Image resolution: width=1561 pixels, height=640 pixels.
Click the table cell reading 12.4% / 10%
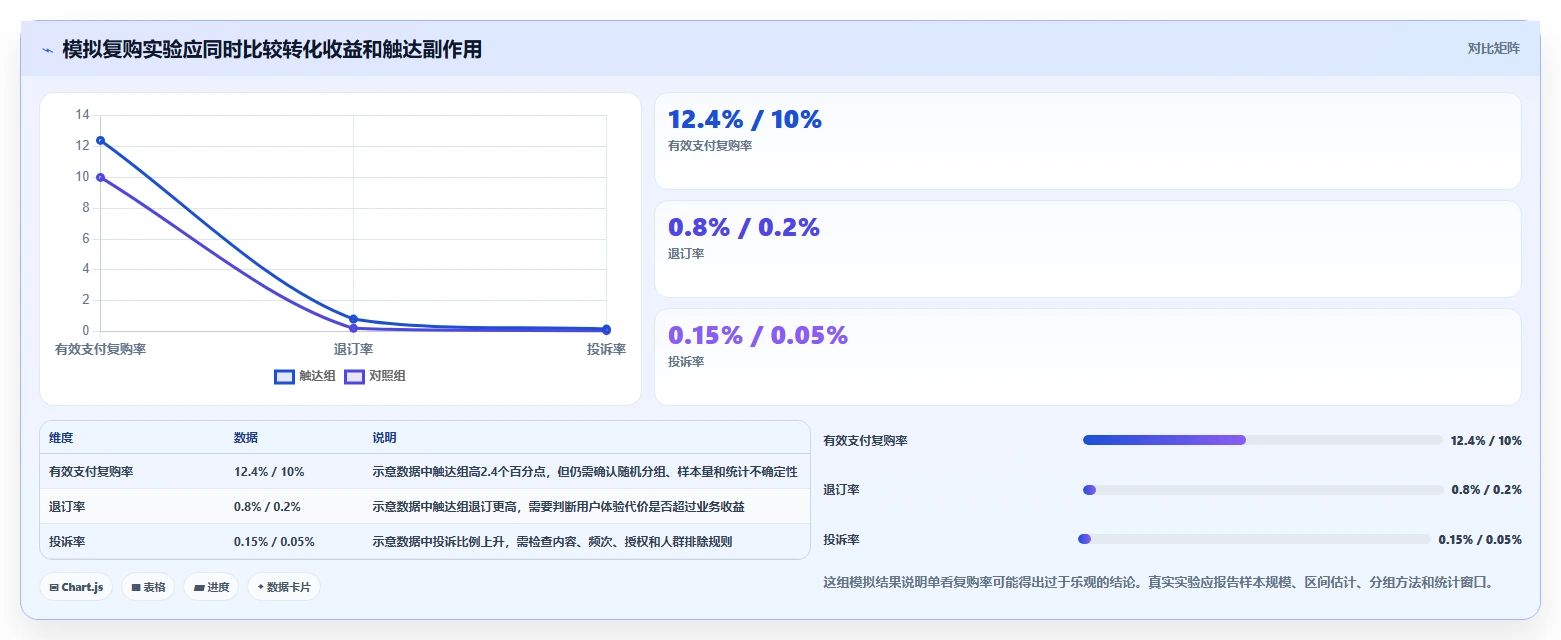click(x=269, y=472)
